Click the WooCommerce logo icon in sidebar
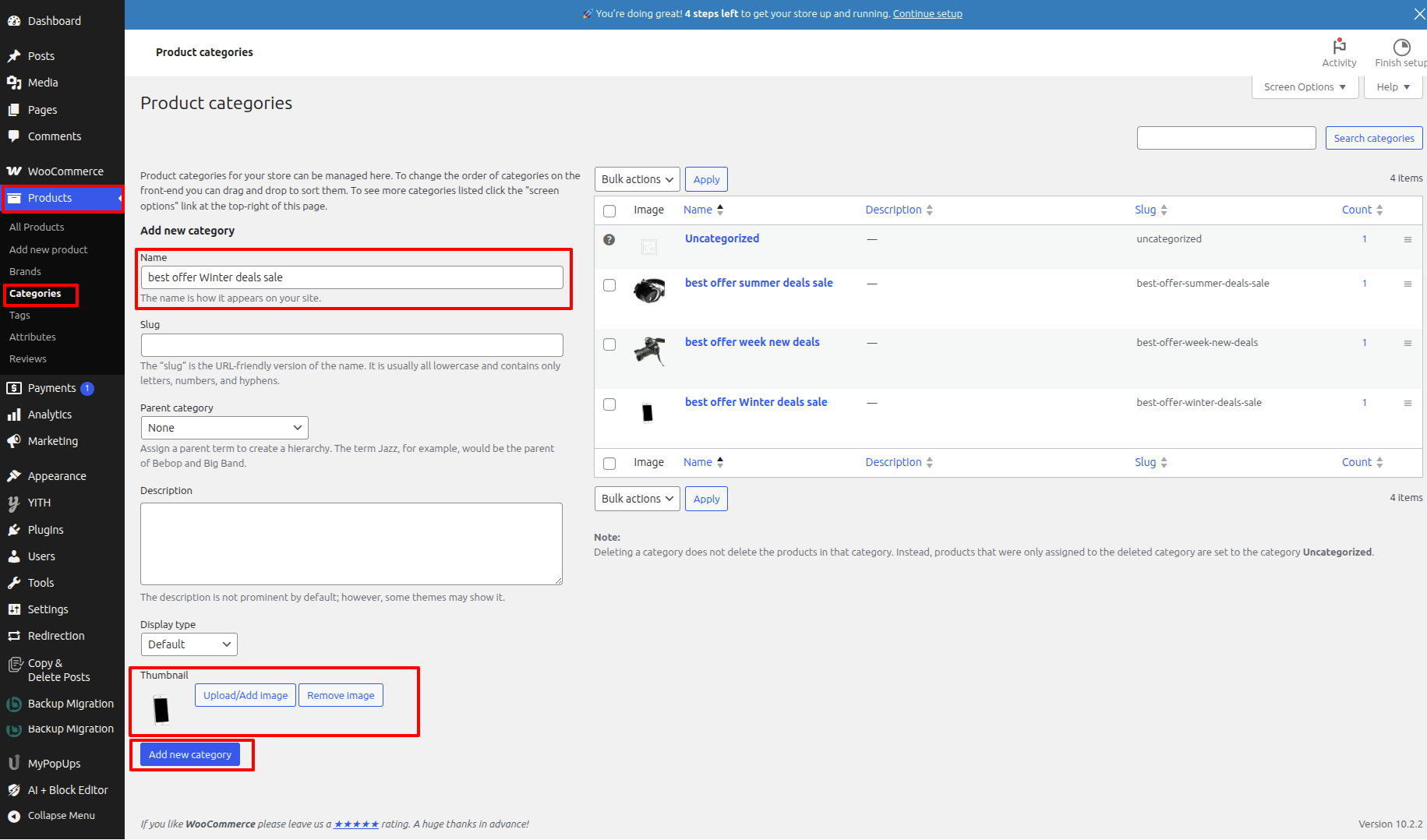This screenshot has width=1427, height=840. tap(14, 171)
